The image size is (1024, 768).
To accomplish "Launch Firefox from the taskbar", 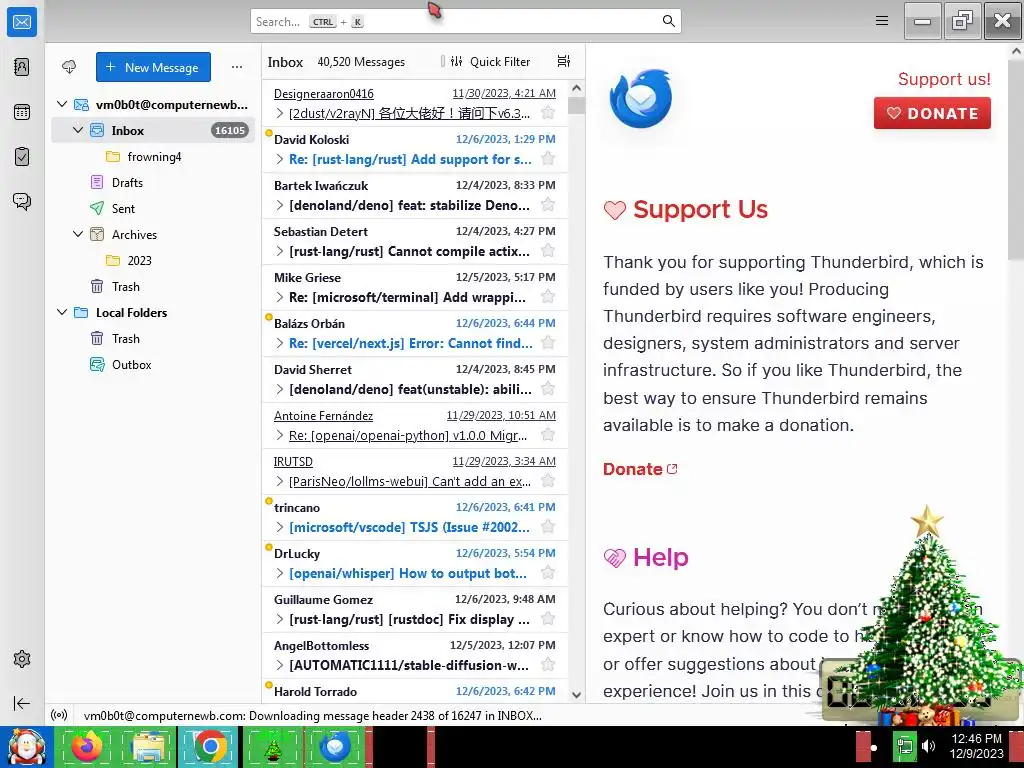I will [x=86, y=746].
